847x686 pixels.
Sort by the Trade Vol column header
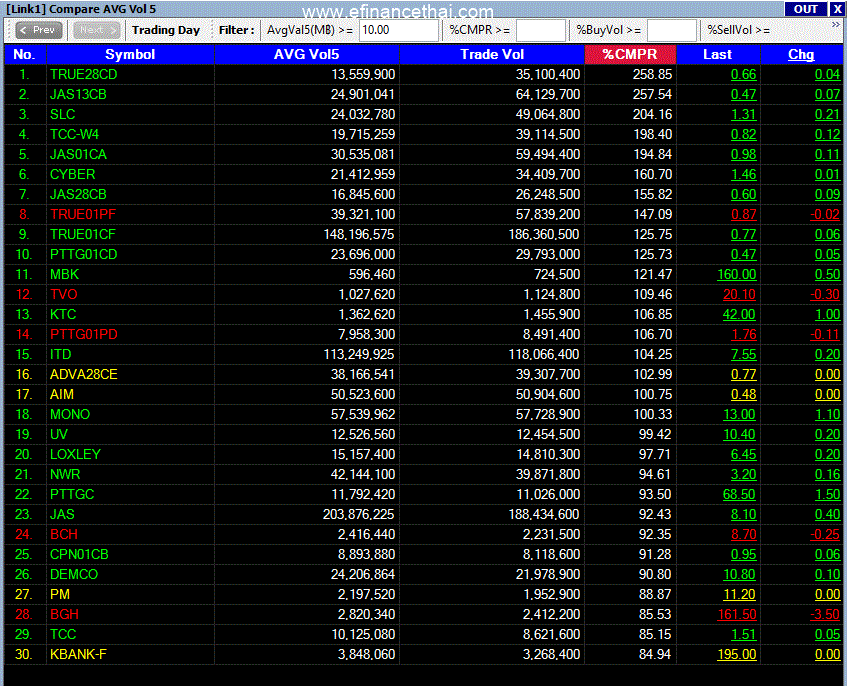point(492,55)
